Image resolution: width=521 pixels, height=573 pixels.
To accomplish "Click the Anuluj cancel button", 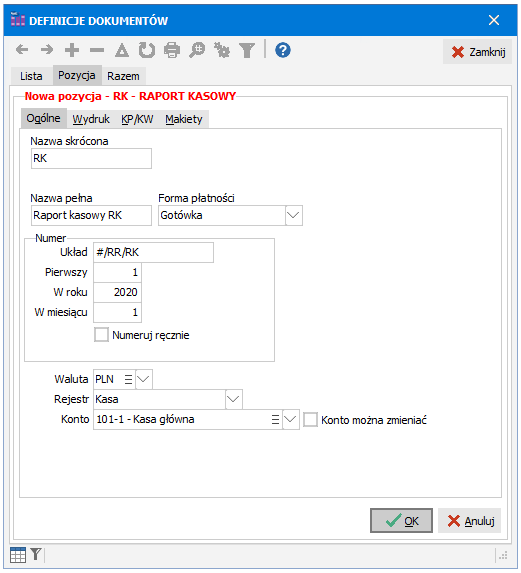I will click(469, 520).
